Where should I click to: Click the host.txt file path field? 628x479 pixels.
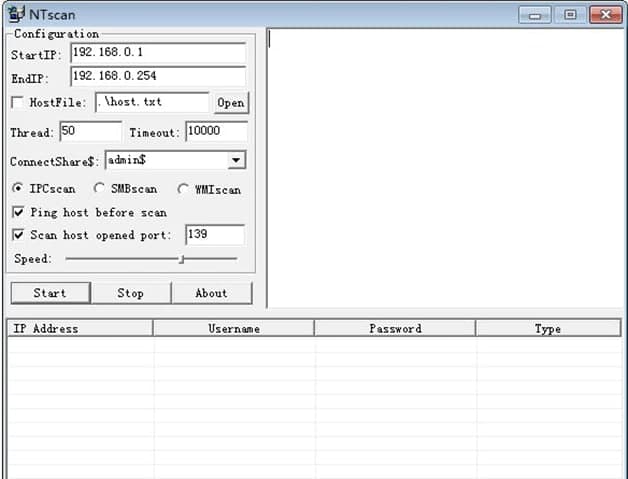[x=152, y=103]
